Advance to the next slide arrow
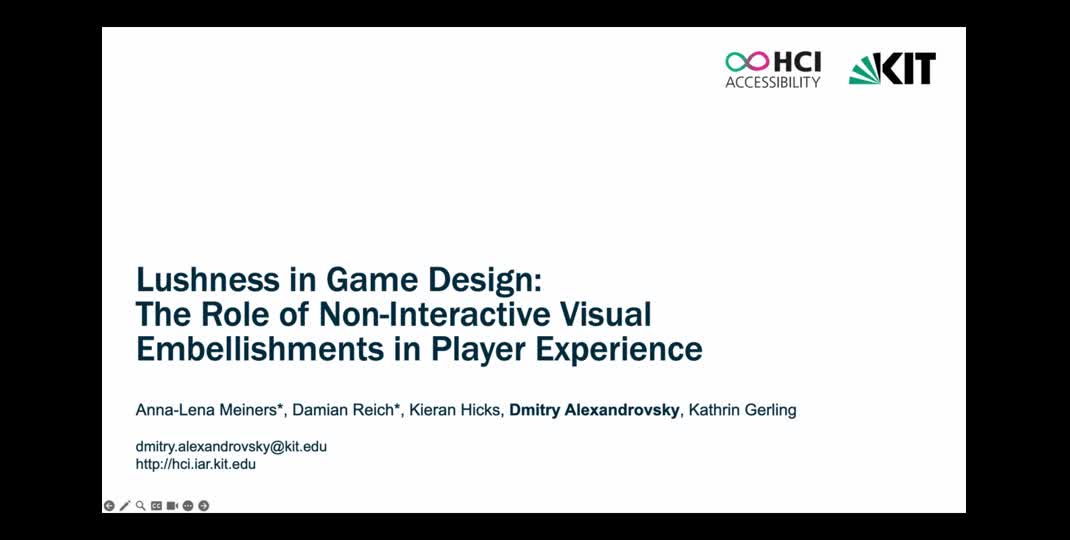The image size is (1070, 540). point(204,506)
